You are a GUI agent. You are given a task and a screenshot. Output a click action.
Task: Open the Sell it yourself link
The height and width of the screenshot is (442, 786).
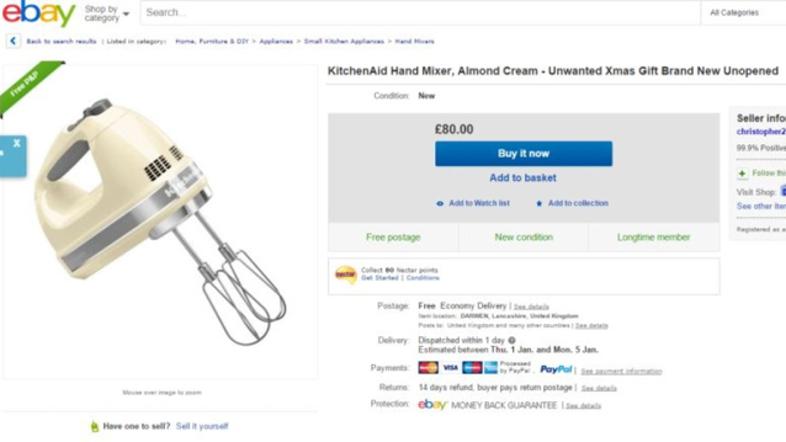202,426
